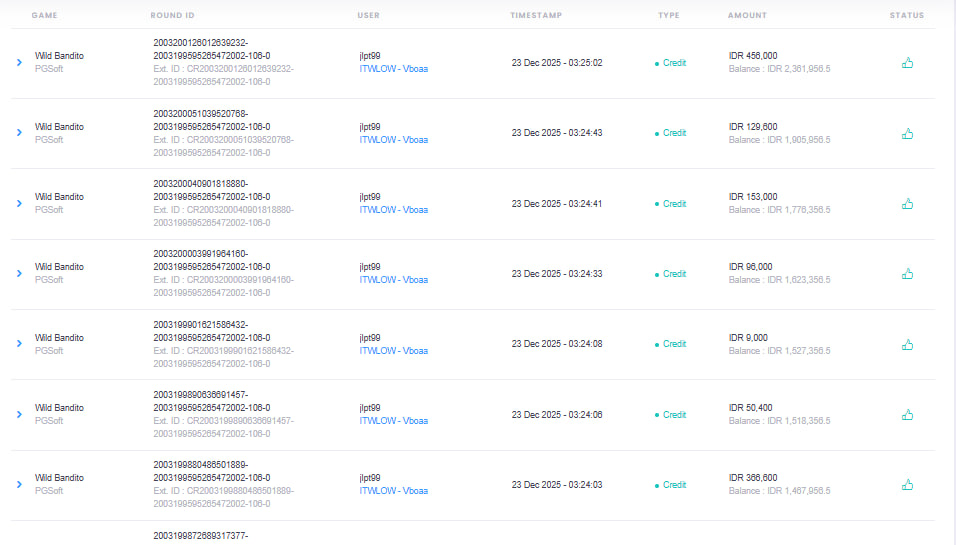Image resolution: width=956 pixels, height=545 pixels.
Task: Click Balance : IDR 1,518,356.5
Action: (x=779, y=421)
